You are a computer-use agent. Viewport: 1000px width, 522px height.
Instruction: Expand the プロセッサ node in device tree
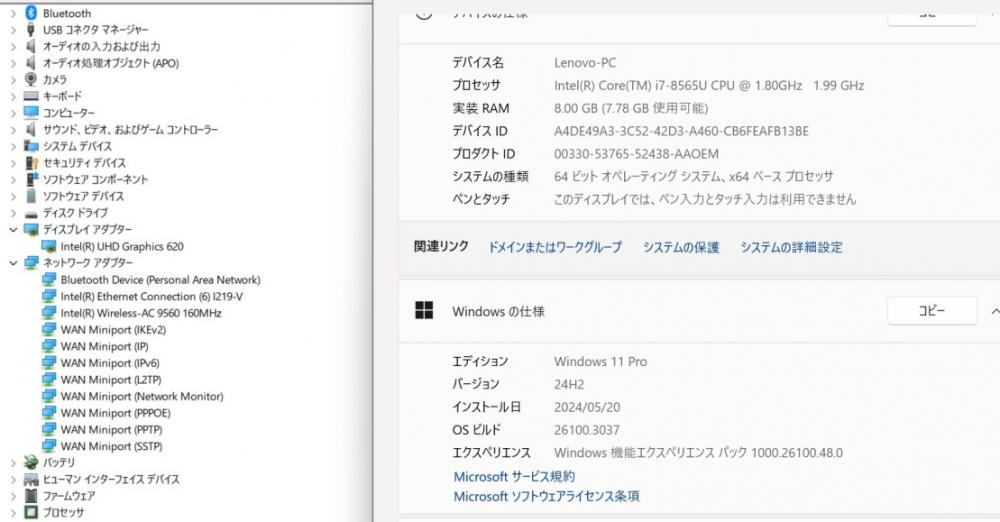pos(13,512)
